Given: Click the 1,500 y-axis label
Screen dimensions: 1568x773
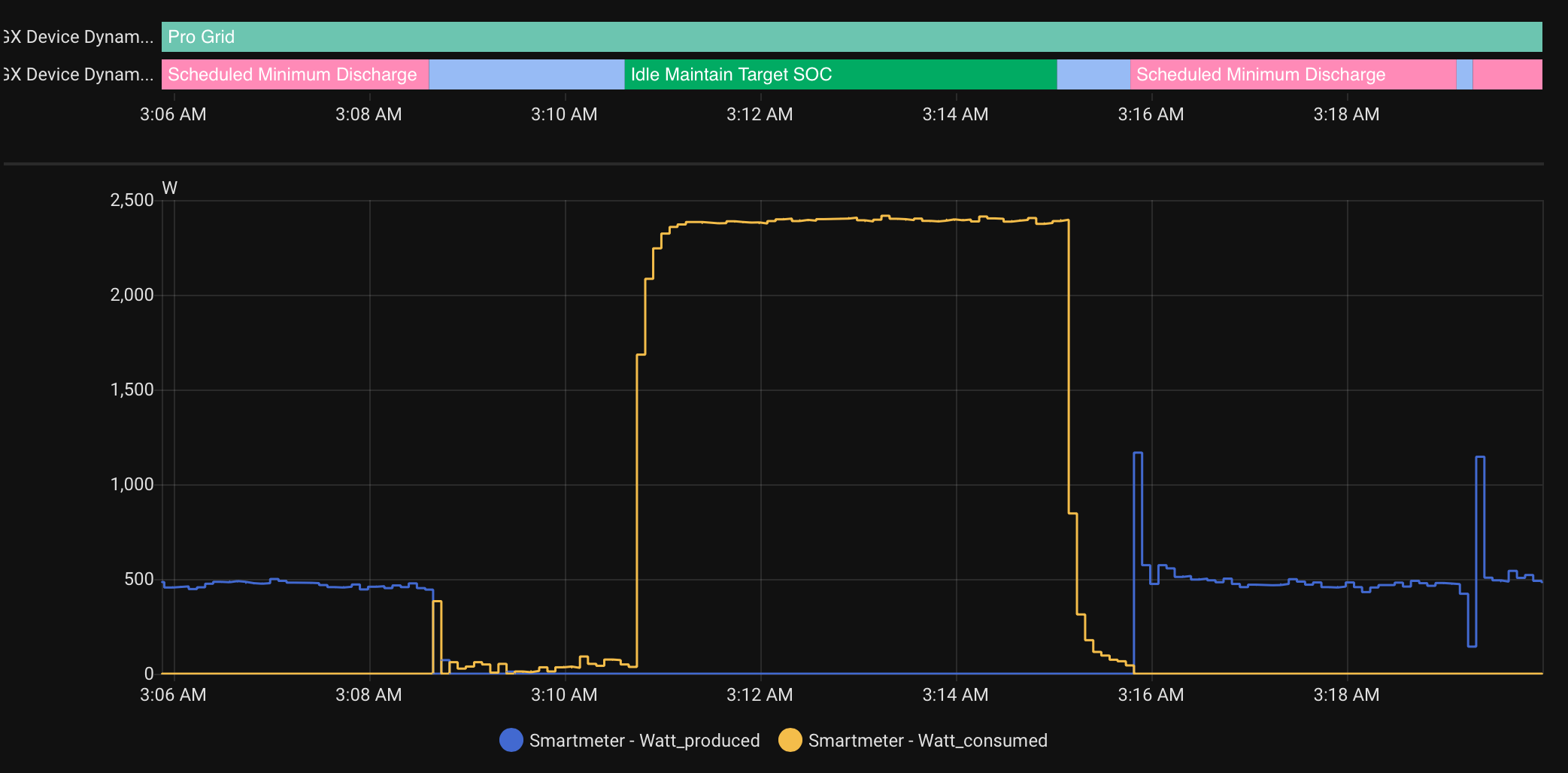Looking at the screenshot, I should pos(132,390).
